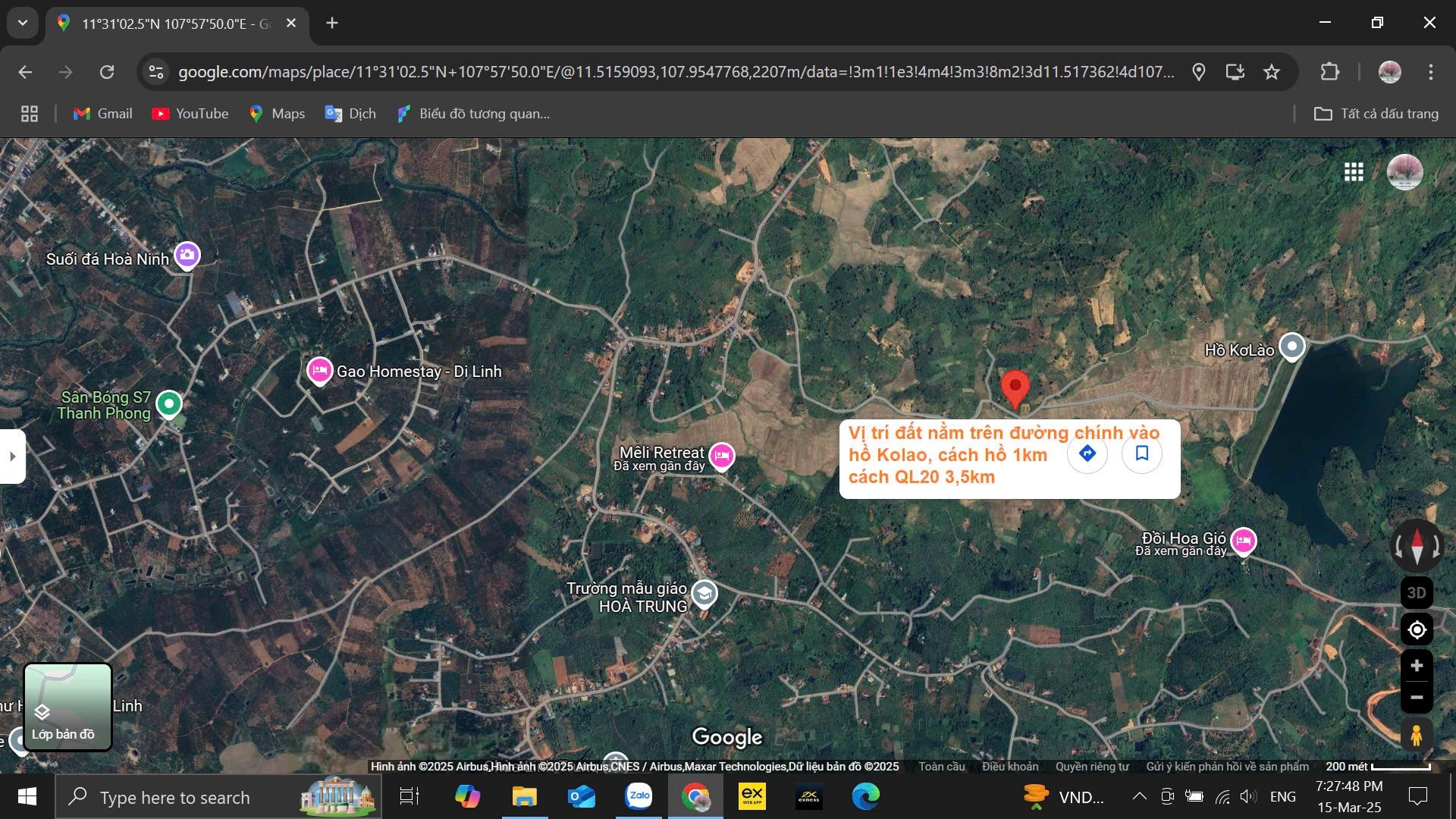
Task: Save the place using the bookmark icon
Action: (1141, 453)
